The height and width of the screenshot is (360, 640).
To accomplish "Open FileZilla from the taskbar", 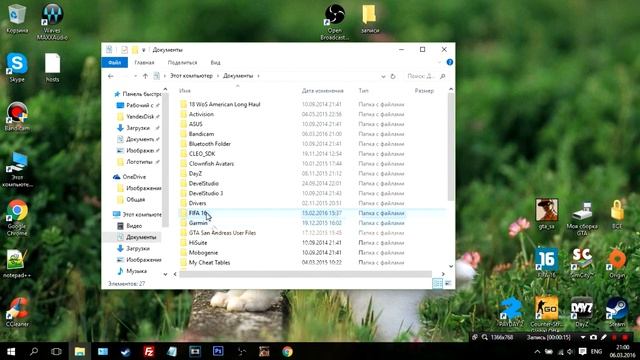I will [149, 351].
